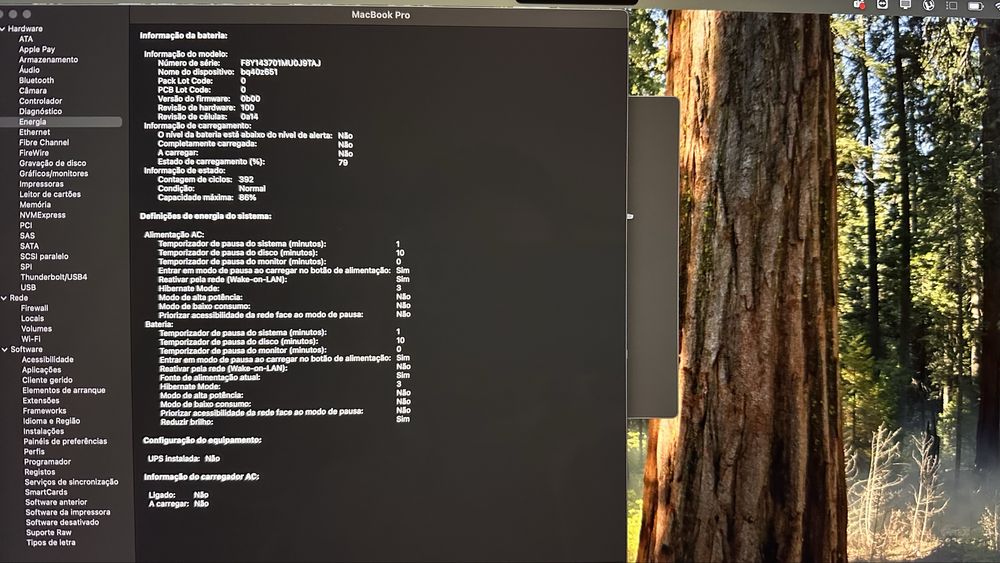1000x563 pixels.
Task: Open Câmara in the Hardware list
Action: (x=33, y=91)
